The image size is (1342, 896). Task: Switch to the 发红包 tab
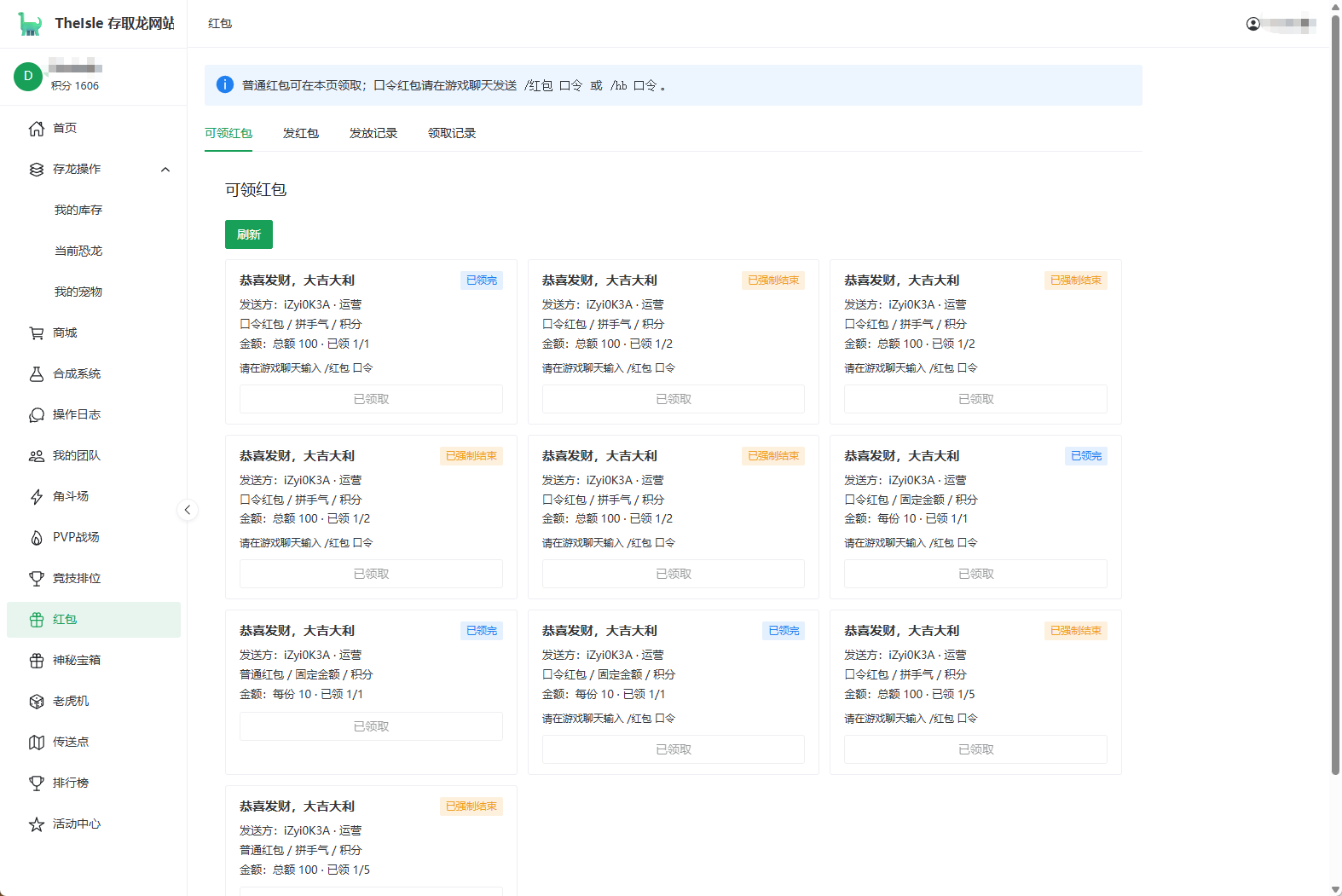tap(301, 133)
